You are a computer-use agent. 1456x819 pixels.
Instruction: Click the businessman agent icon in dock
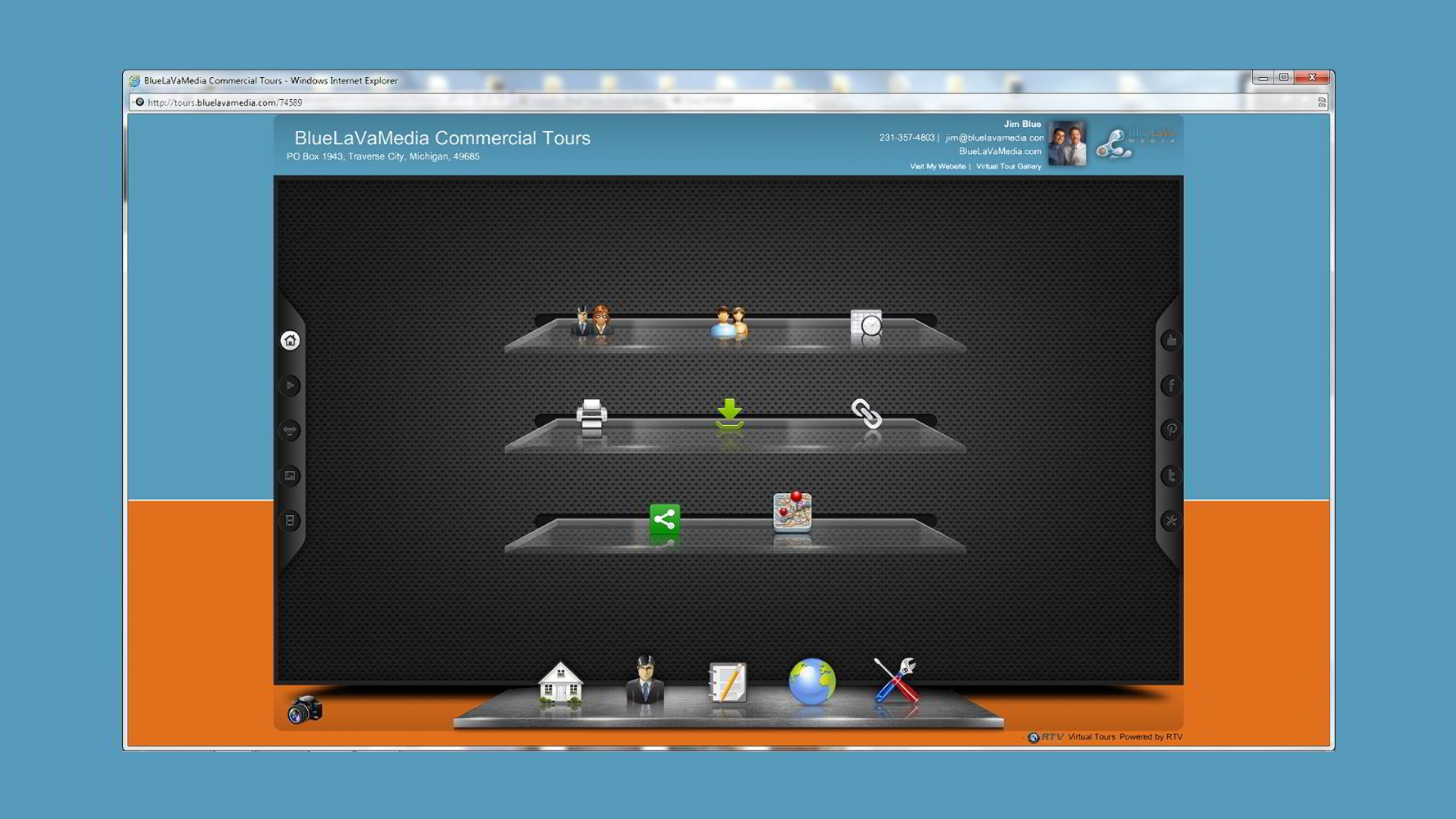coord(645,681)
